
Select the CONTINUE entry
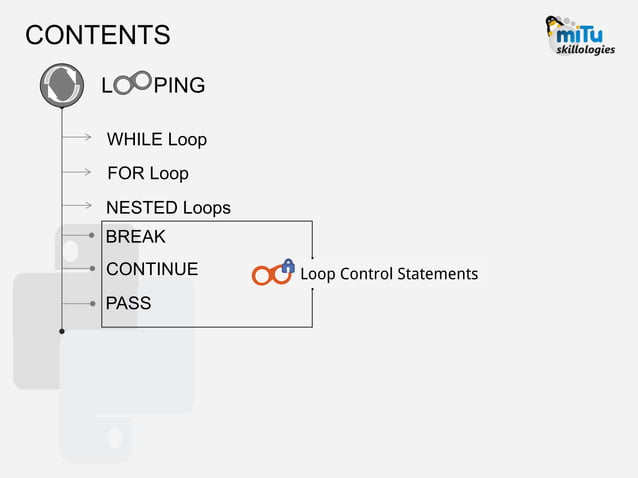click(x=152, y=269)
